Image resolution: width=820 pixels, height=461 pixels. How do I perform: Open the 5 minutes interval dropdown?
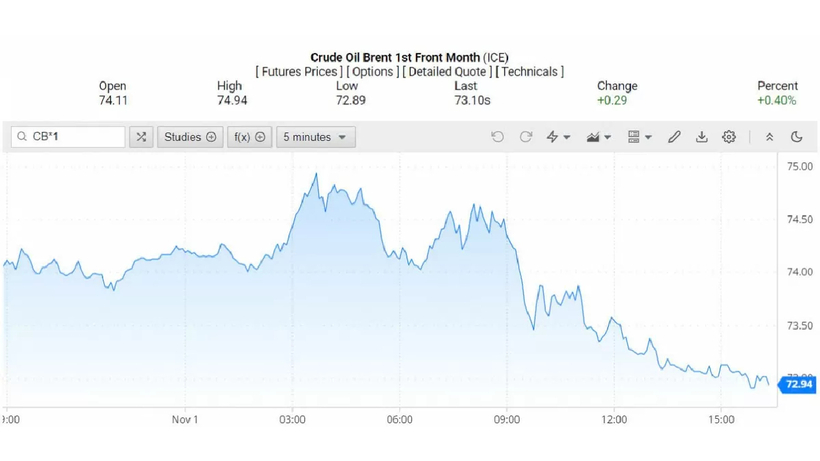[315, 137]
